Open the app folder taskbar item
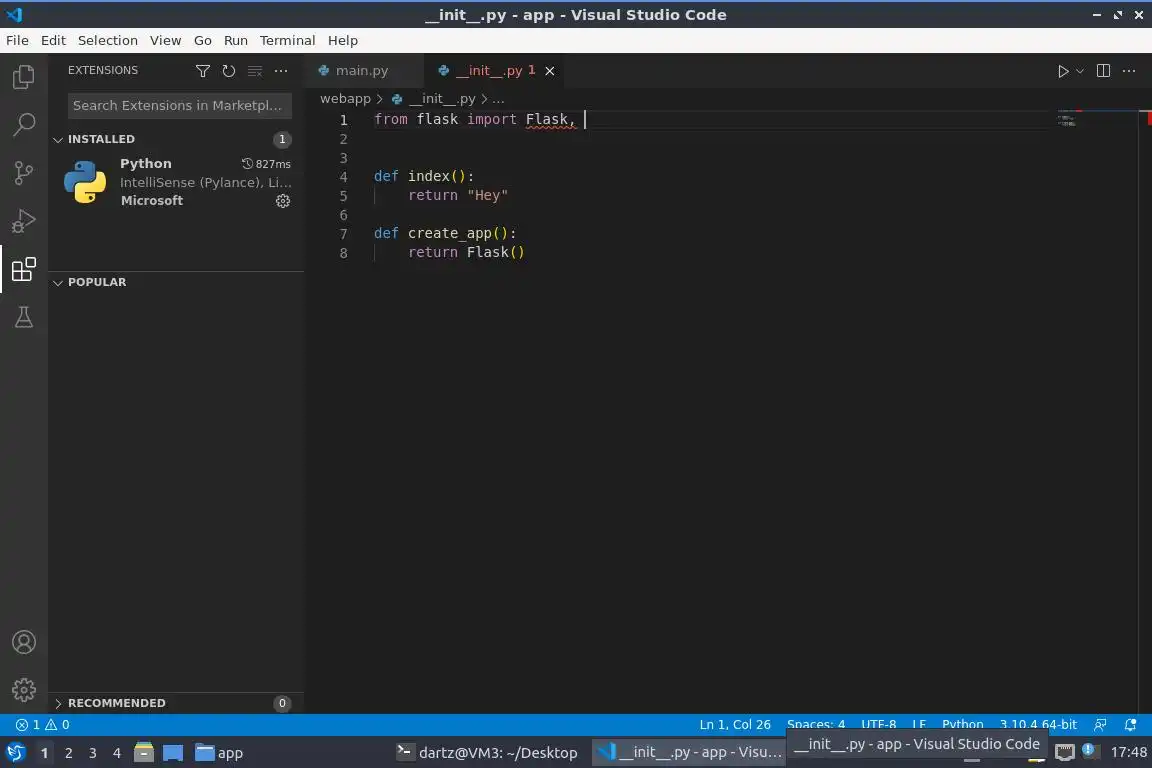 (219, 753)
